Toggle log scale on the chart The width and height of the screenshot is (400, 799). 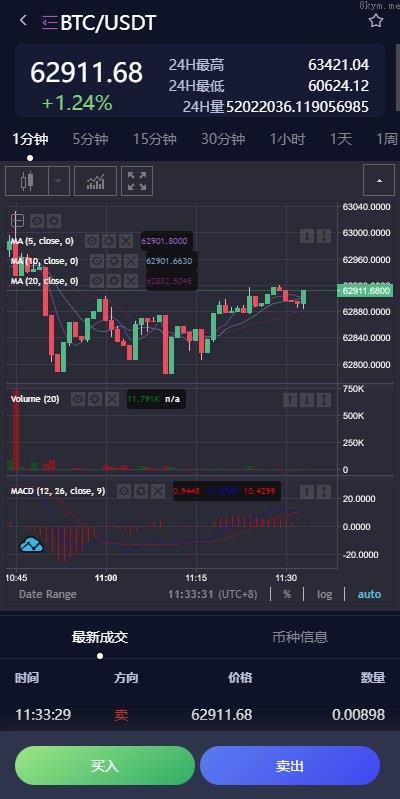(324, 594)
